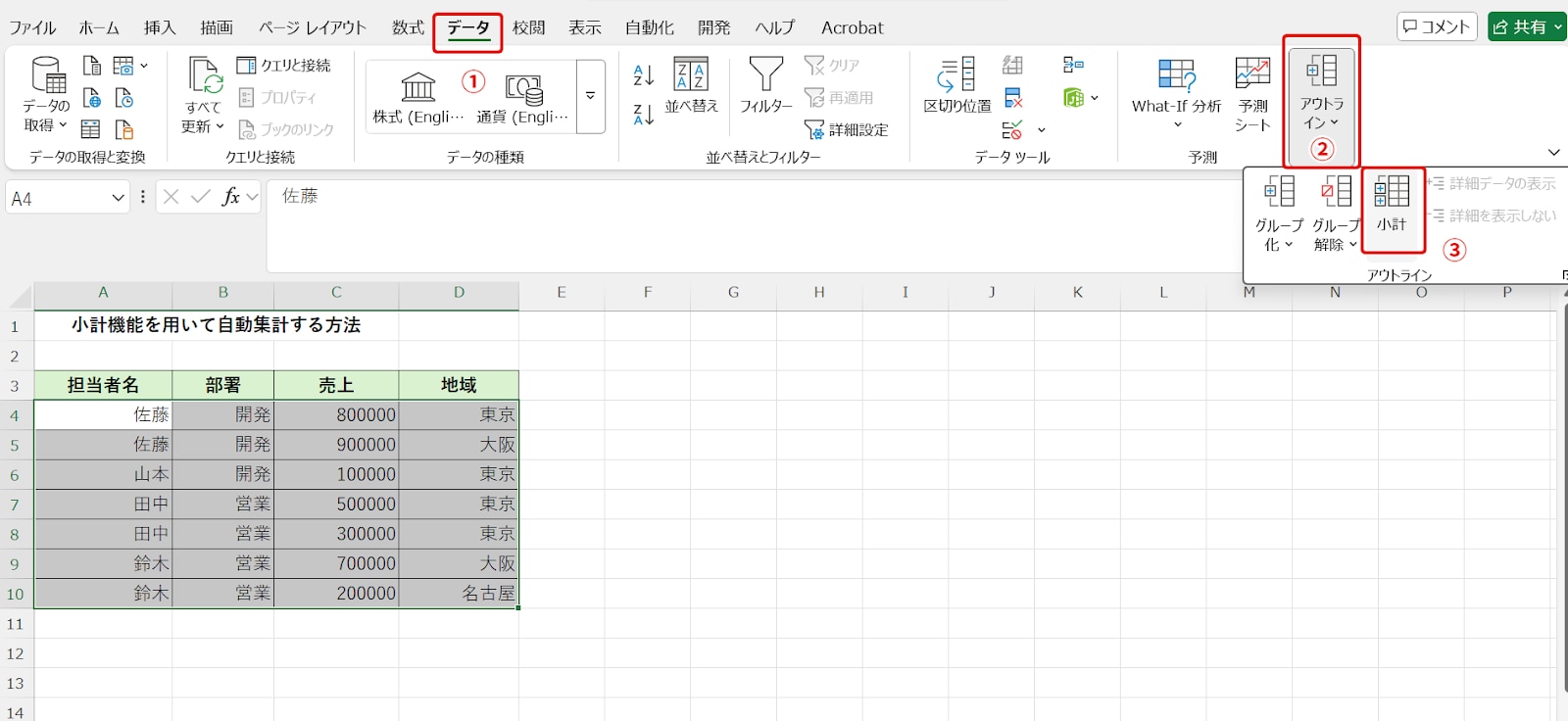Switch to the ホーム tab
Viewport: 1568px width, 721px height.
pos(99,27)
